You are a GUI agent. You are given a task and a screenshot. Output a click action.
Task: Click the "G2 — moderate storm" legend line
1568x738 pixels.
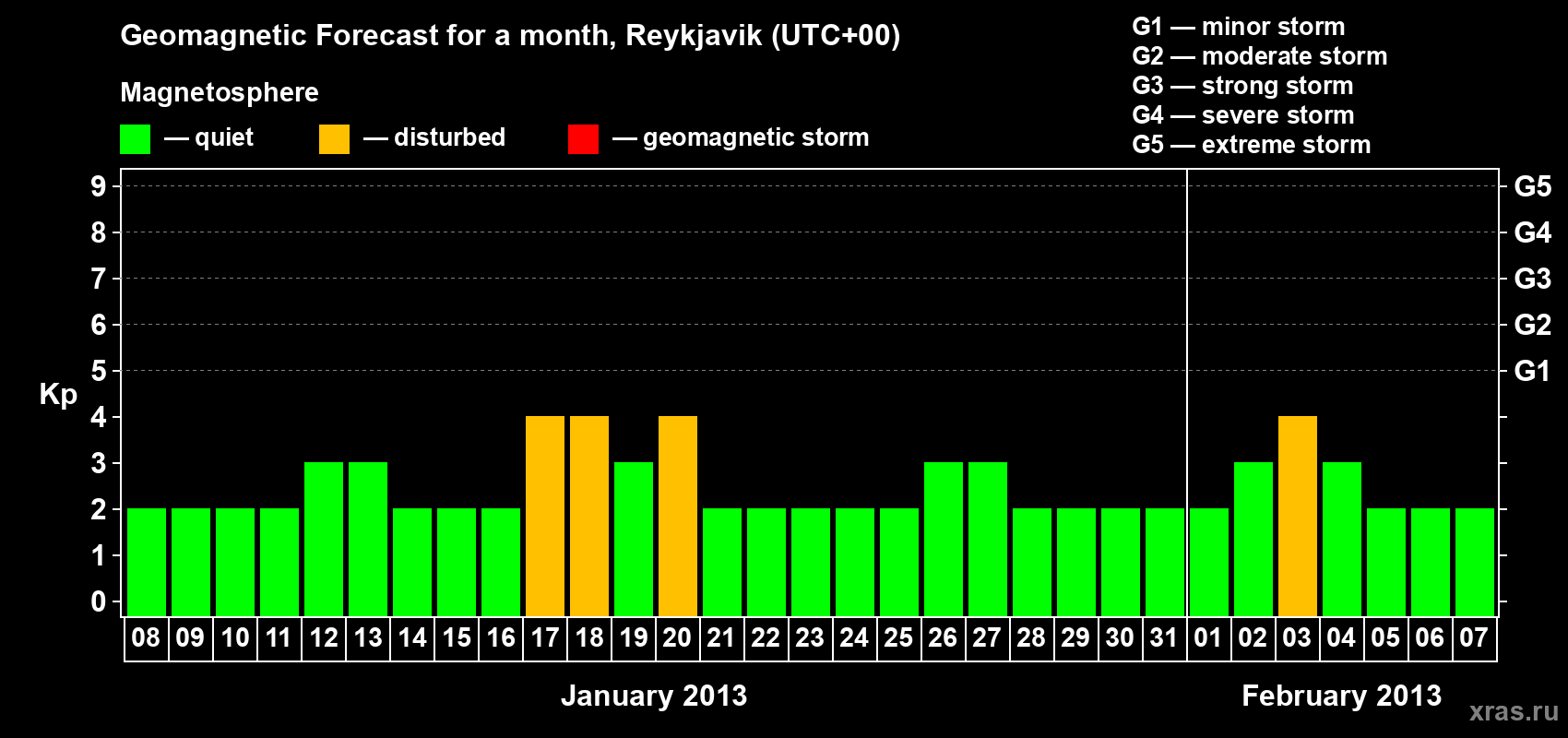[x=1259, y=56]
